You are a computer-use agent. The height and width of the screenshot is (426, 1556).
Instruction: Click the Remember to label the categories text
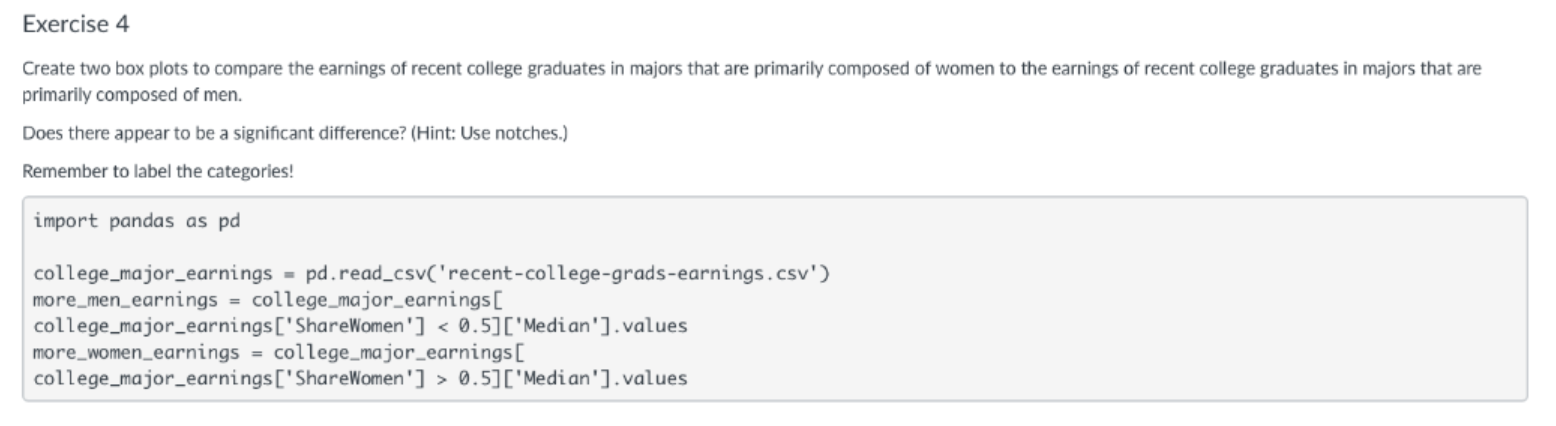[158, 171]
